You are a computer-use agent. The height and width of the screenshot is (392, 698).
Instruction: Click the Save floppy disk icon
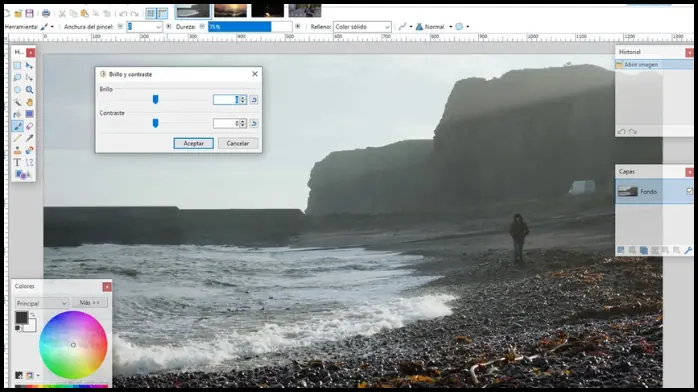pos(29,14)
